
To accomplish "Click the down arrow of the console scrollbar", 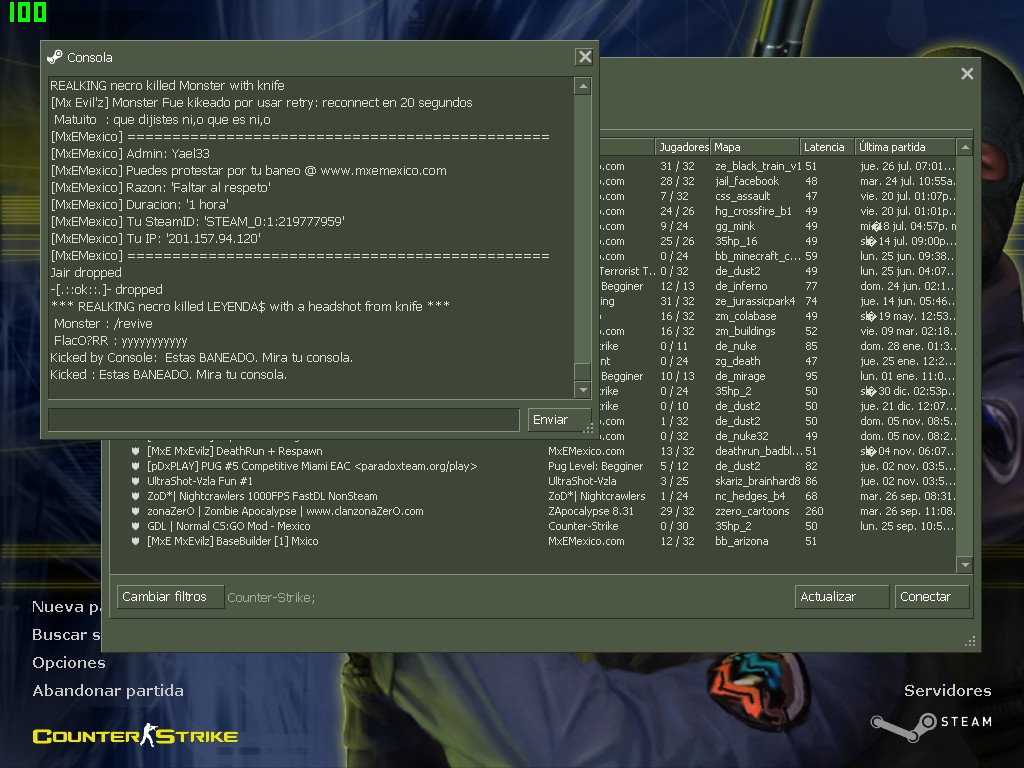I will pos(583,390).
